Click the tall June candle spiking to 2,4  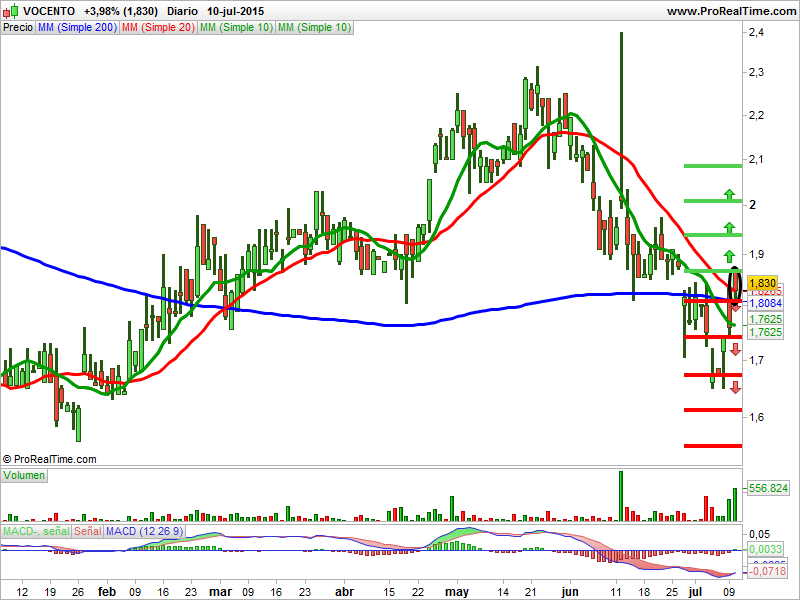click(x=621, y=120)
